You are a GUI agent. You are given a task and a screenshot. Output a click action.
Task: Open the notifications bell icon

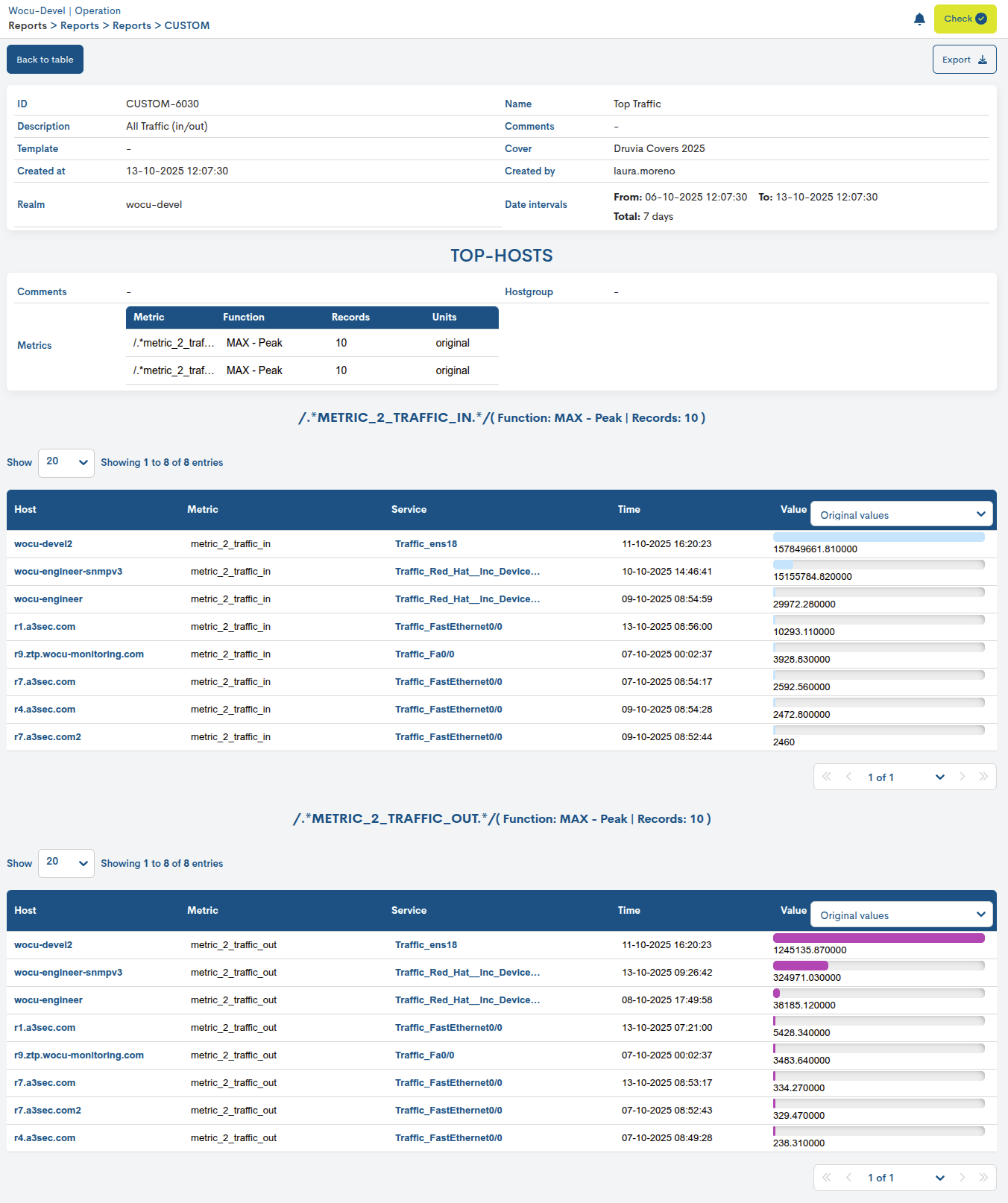coord(919,19)
